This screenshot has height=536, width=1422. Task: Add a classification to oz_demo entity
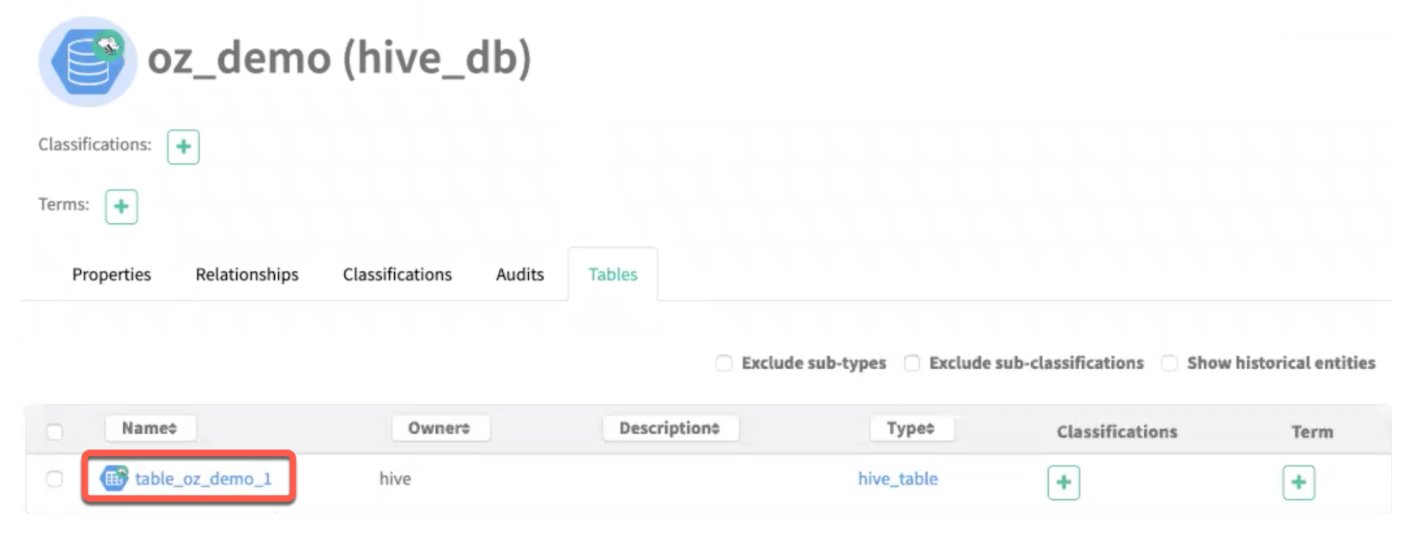tap(183, 147)
